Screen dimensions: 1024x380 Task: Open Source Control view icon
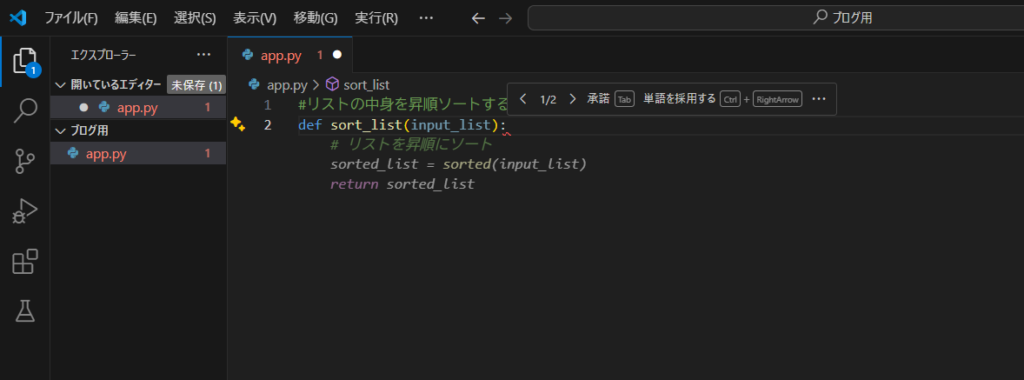pyautogui.click(x=25, y=161)
